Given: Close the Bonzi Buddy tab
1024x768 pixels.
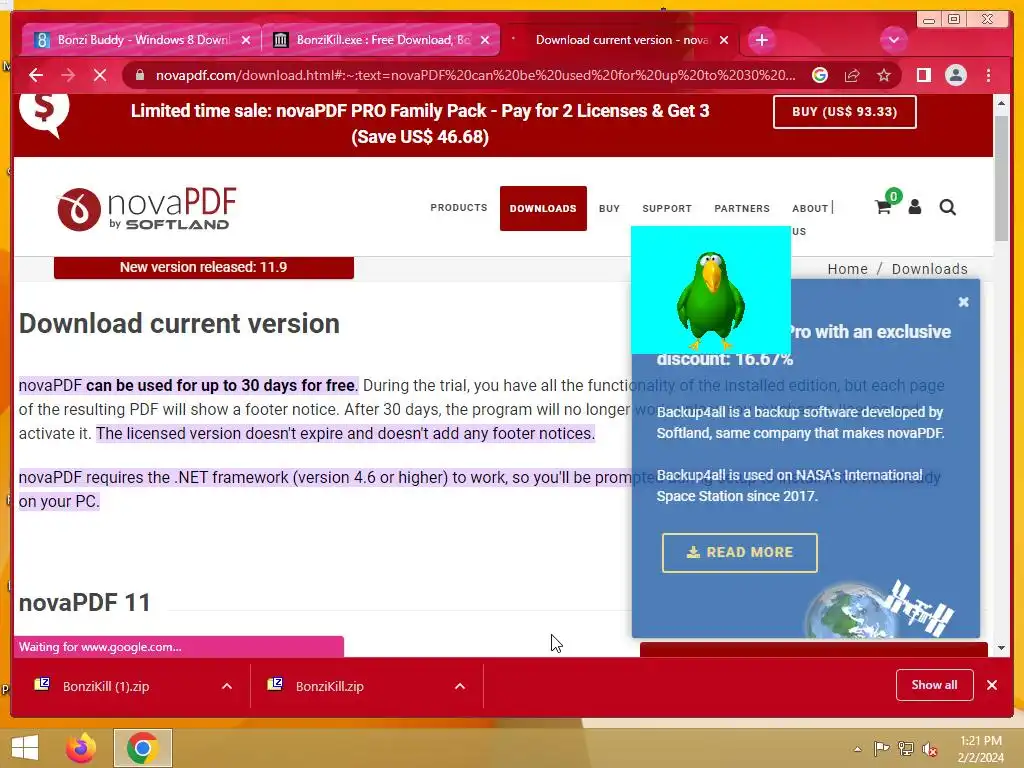Looking at the screenshot, I should (x=246, y=40).
